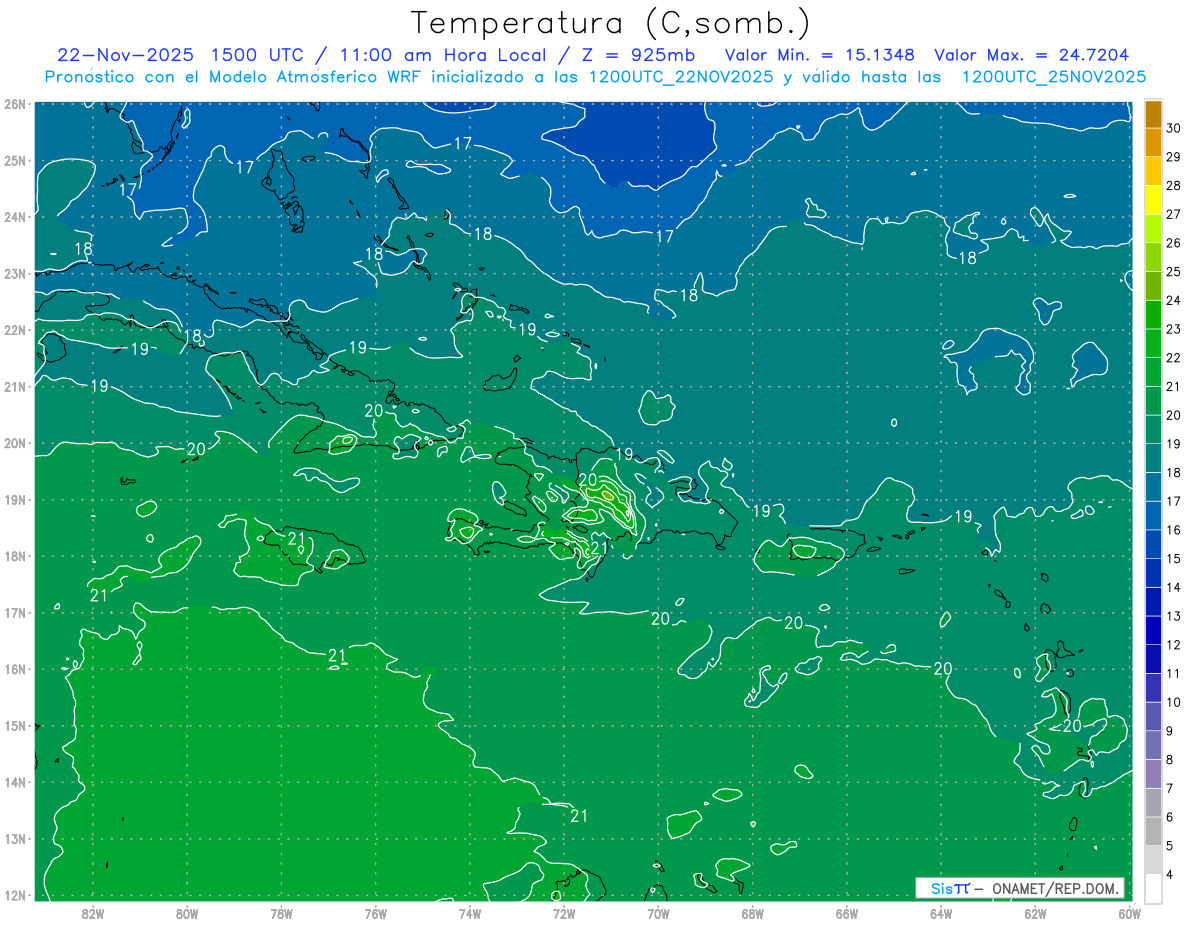The image size is (1200, 927).
Task: Click the 15N latitude axis label
Action: 14,725
